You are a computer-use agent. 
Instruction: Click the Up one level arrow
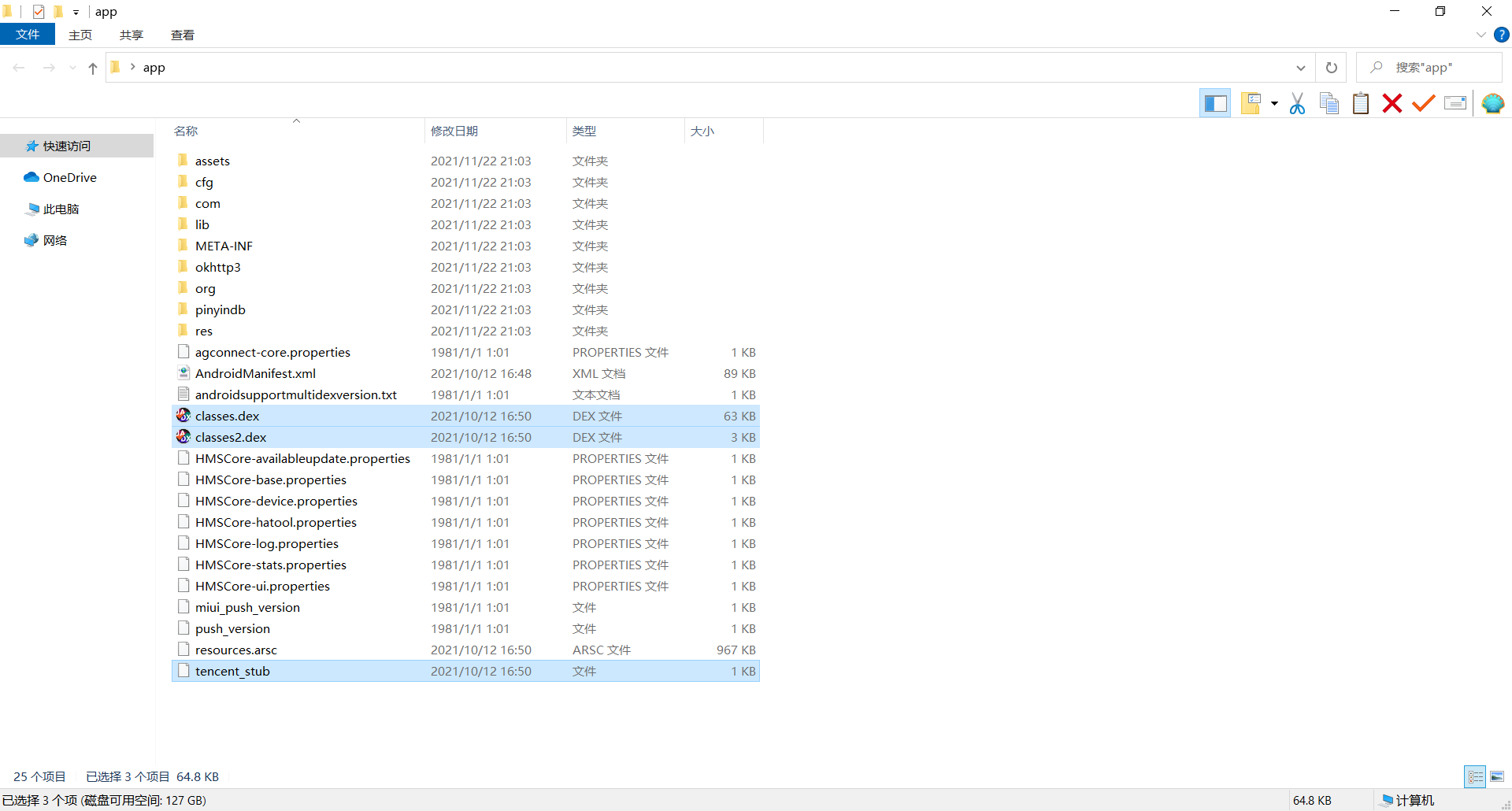[x=93, y=69]
